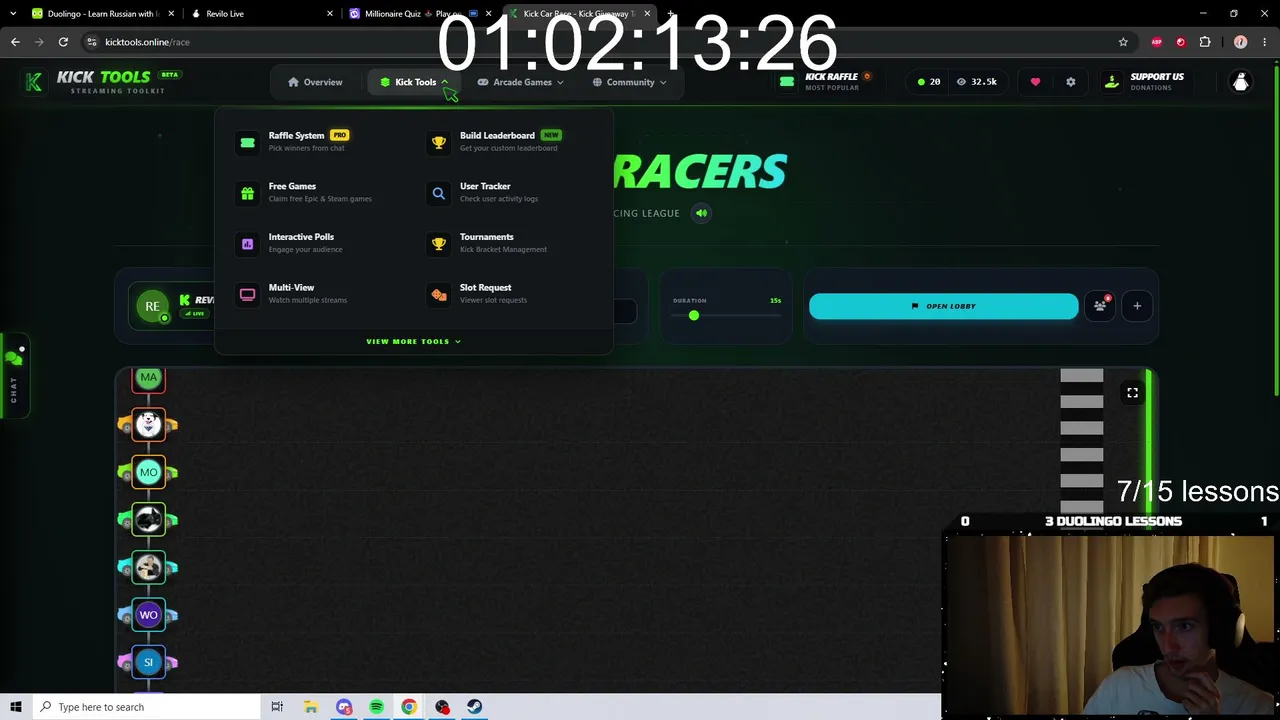Select the SI racer avatar
This screenshot has height=720, width=1280.
[148, 662]
